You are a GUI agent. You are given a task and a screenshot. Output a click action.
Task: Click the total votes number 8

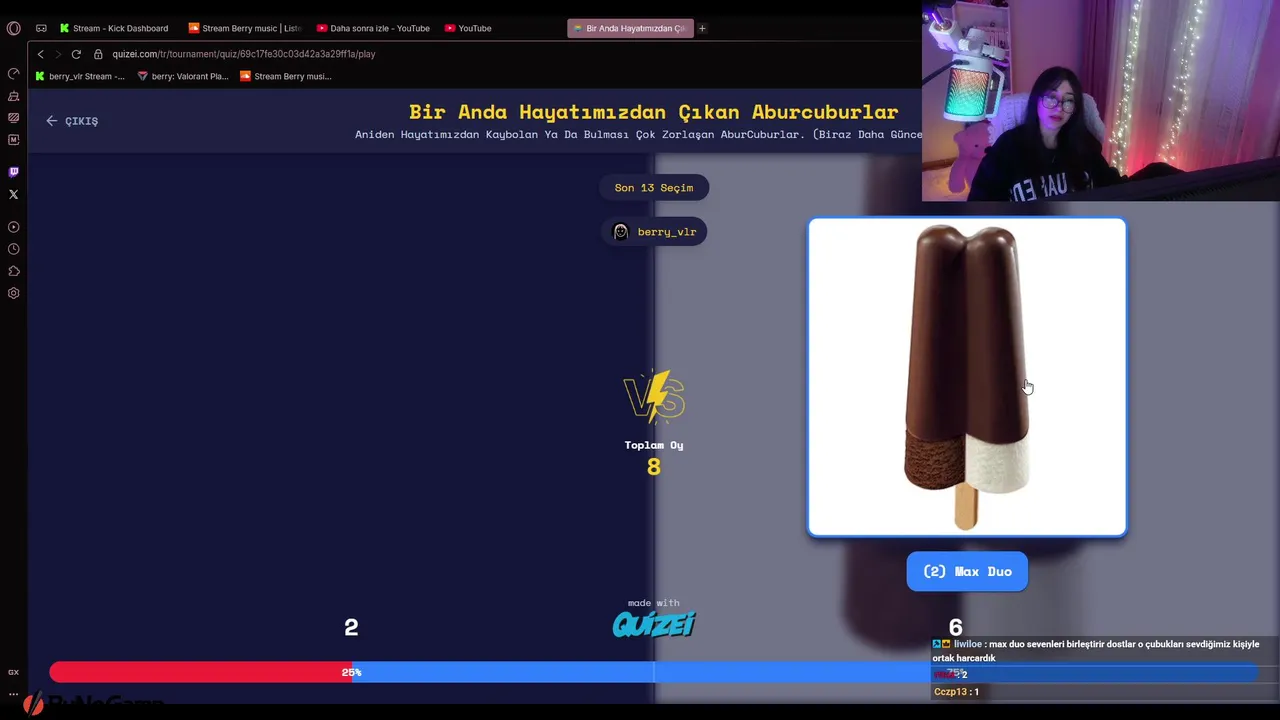654,467
